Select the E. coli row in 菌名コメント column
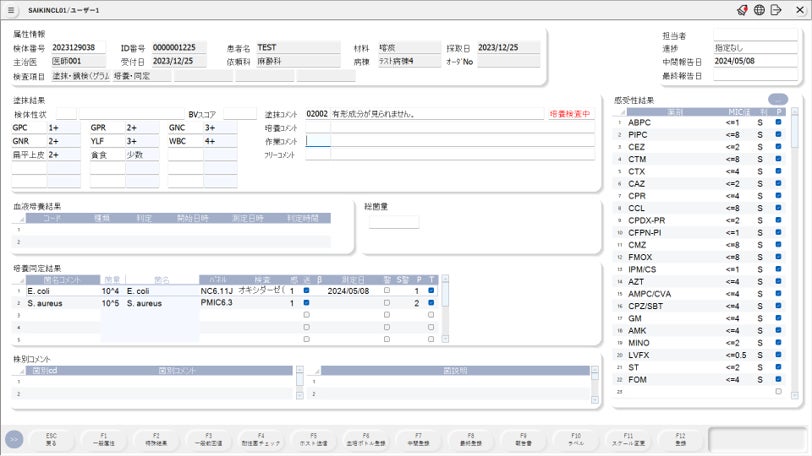The height and width of the screenshot is (456, 812). [x=63, y=291]
